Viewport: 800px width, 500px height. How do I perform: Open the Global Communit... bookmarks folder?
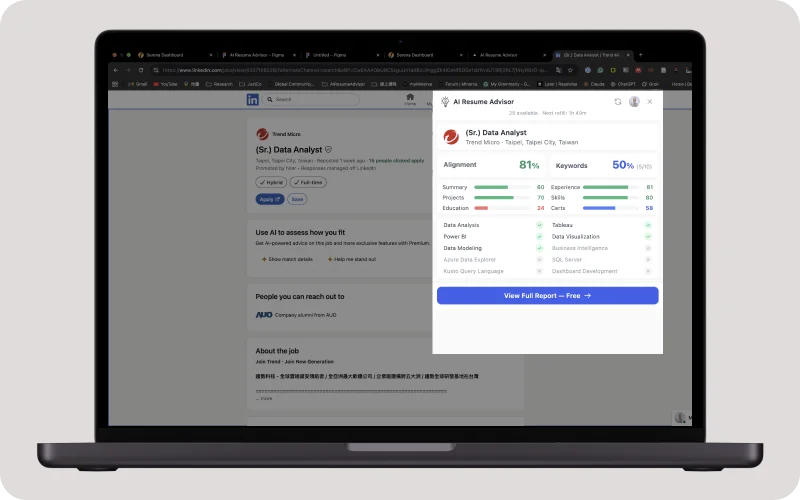(x=290, y=84)
